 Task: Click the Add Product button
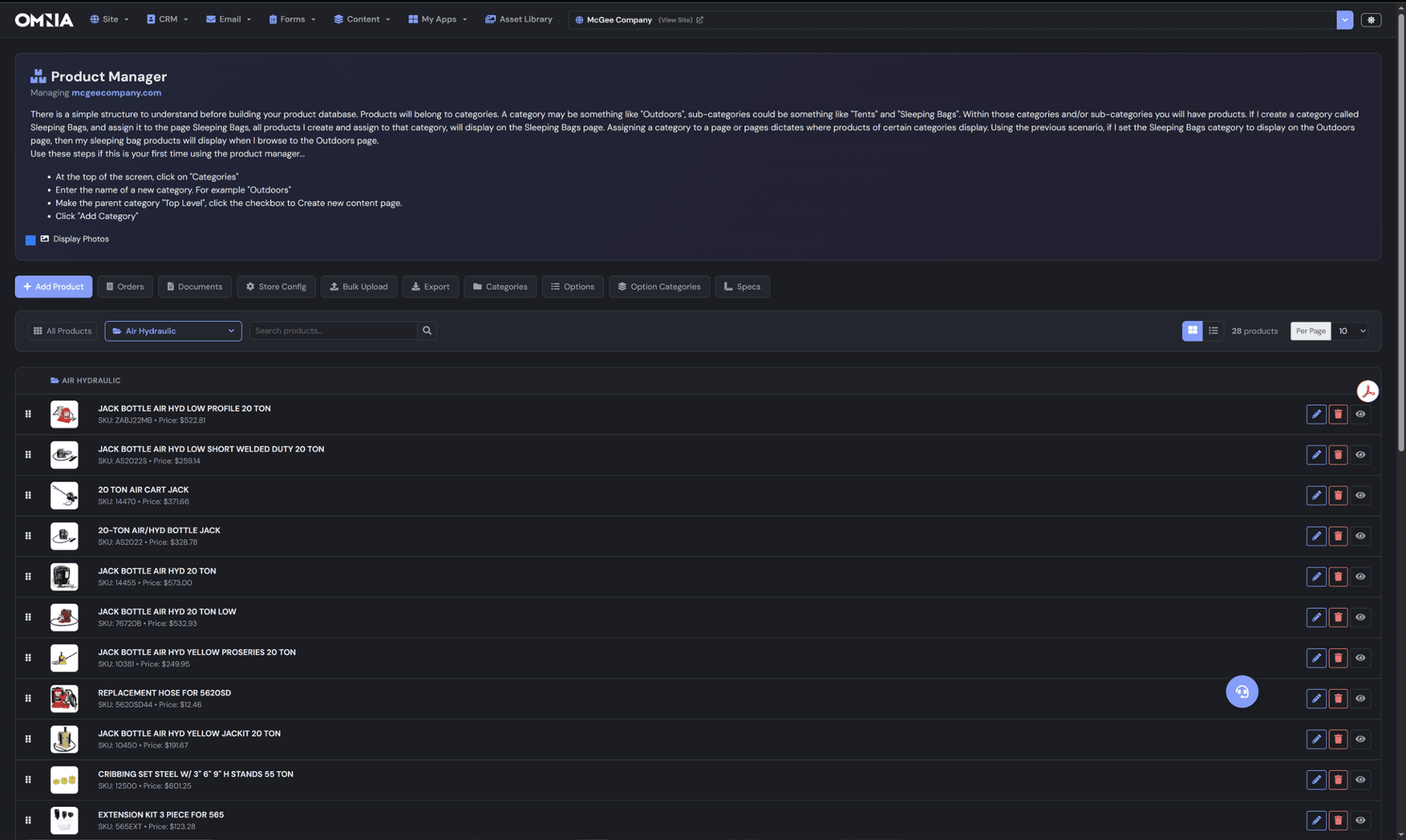tap(53, 287)
